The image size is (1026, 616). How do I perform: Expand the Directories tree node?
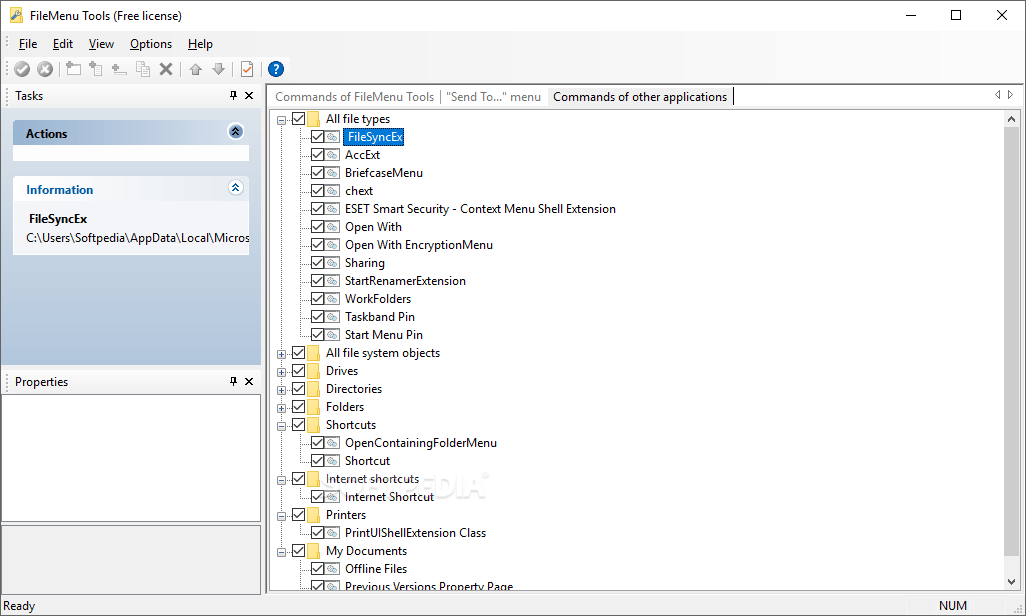[283, 388]
